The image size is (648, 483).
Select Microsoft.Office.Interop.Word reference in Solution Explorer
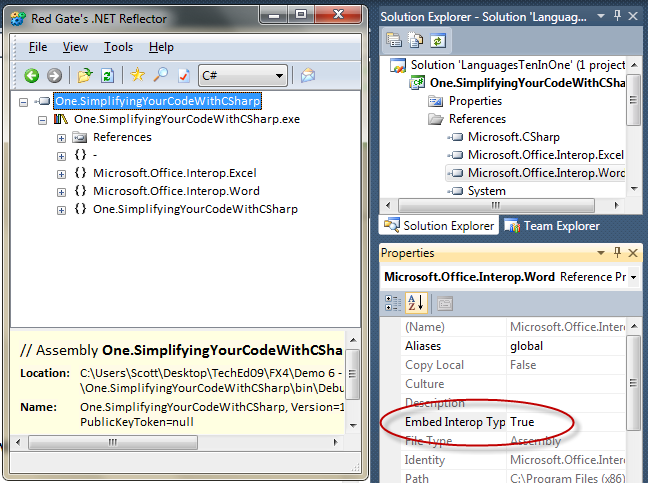pyautogui.click(x=546, y=173)
